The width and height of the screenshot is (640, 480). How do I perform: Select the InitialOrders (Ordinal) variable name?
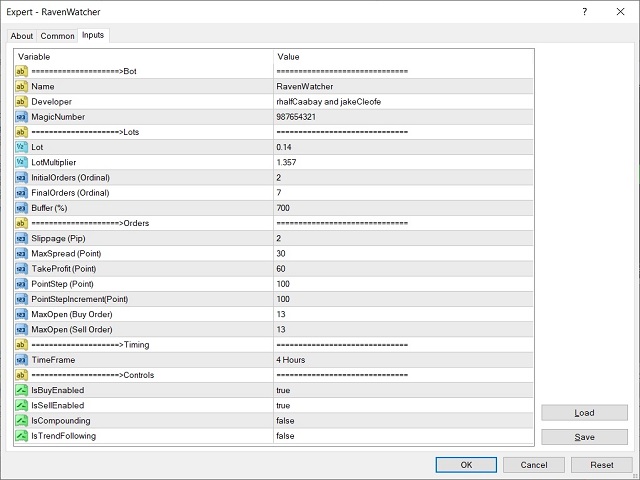pos(71,178)
